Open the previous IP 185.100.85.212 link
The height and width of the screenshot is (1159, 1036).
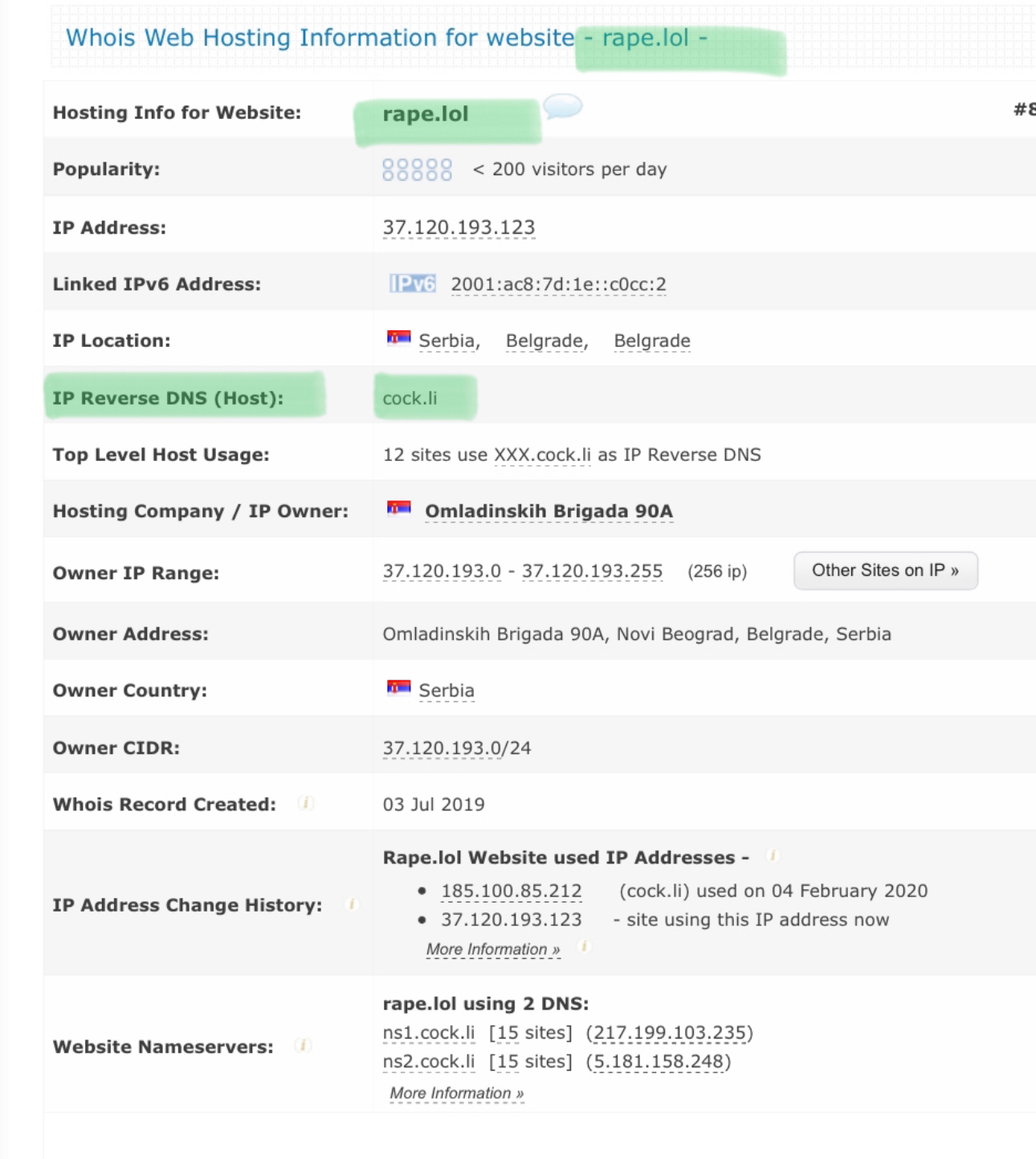pos(511,892)
